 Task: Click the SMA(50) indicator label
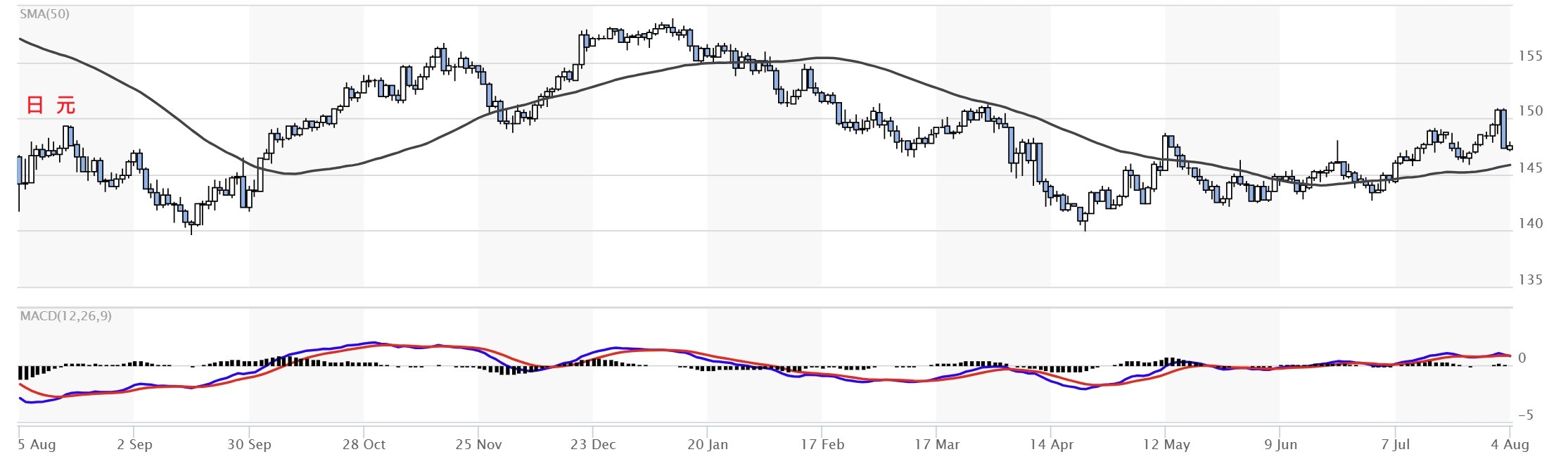pyautogui.click(x=44, y=14)
